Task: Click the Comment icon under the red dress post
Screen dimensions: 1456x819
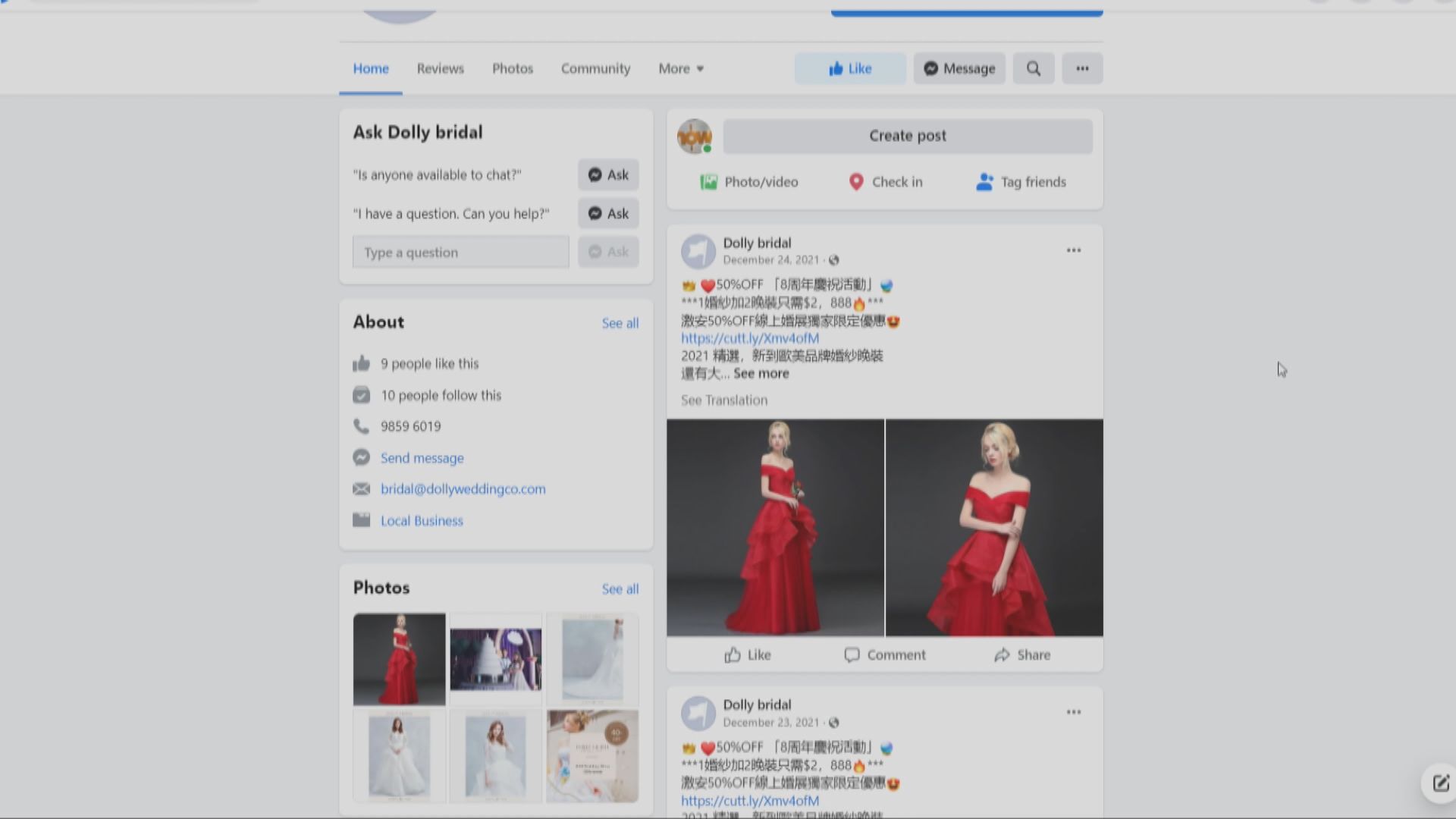Action: (x=852, y=654)
